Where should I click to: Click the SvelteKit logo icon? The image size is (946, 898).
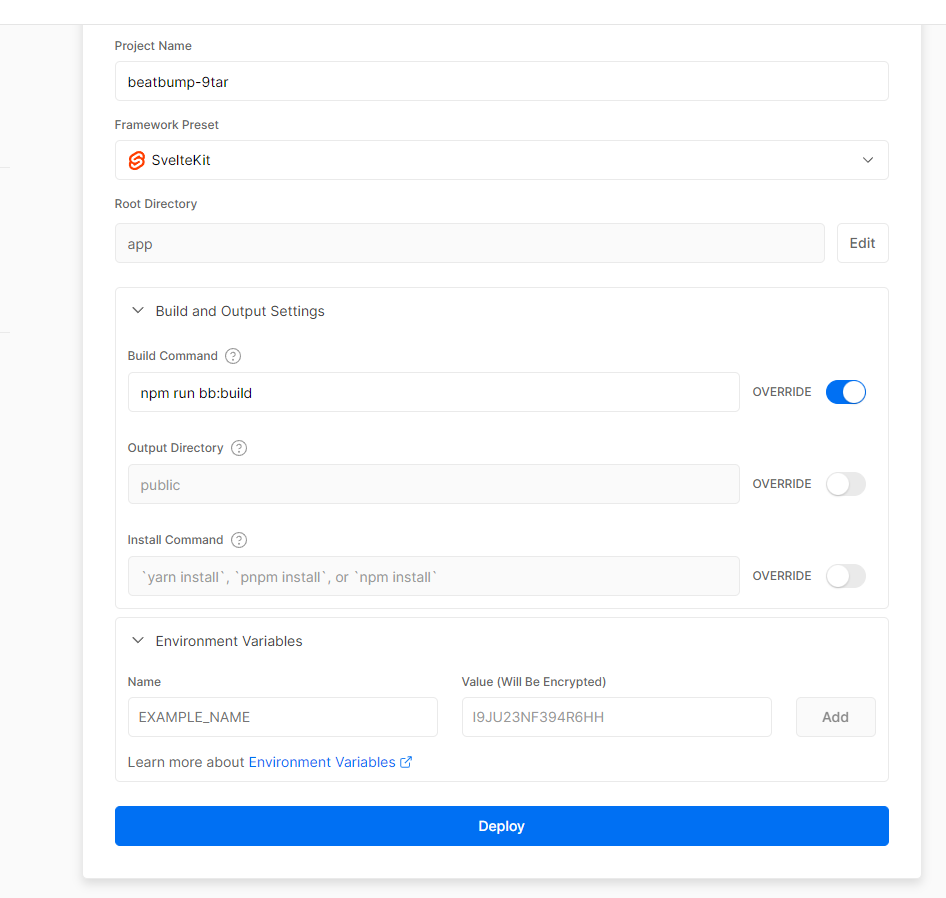(137, 161)
